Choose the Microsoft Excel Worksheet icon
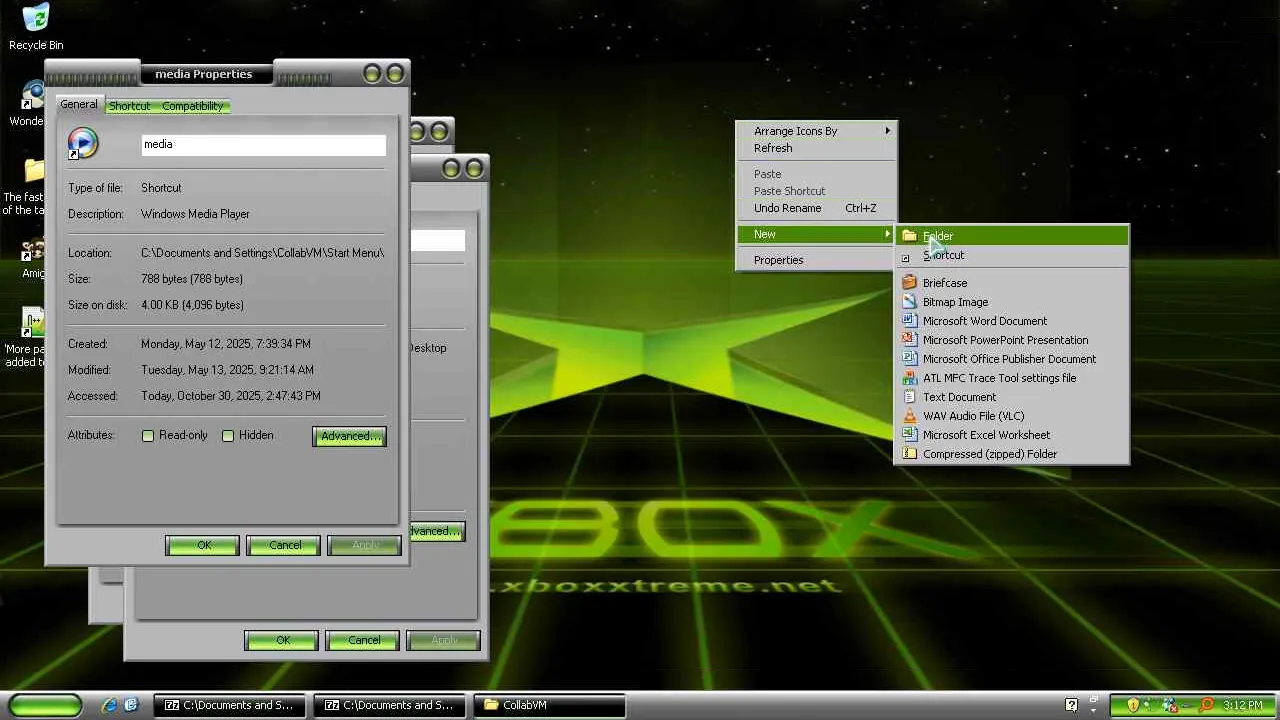The width and height of the screenshot is (1280, 720). 909,435
